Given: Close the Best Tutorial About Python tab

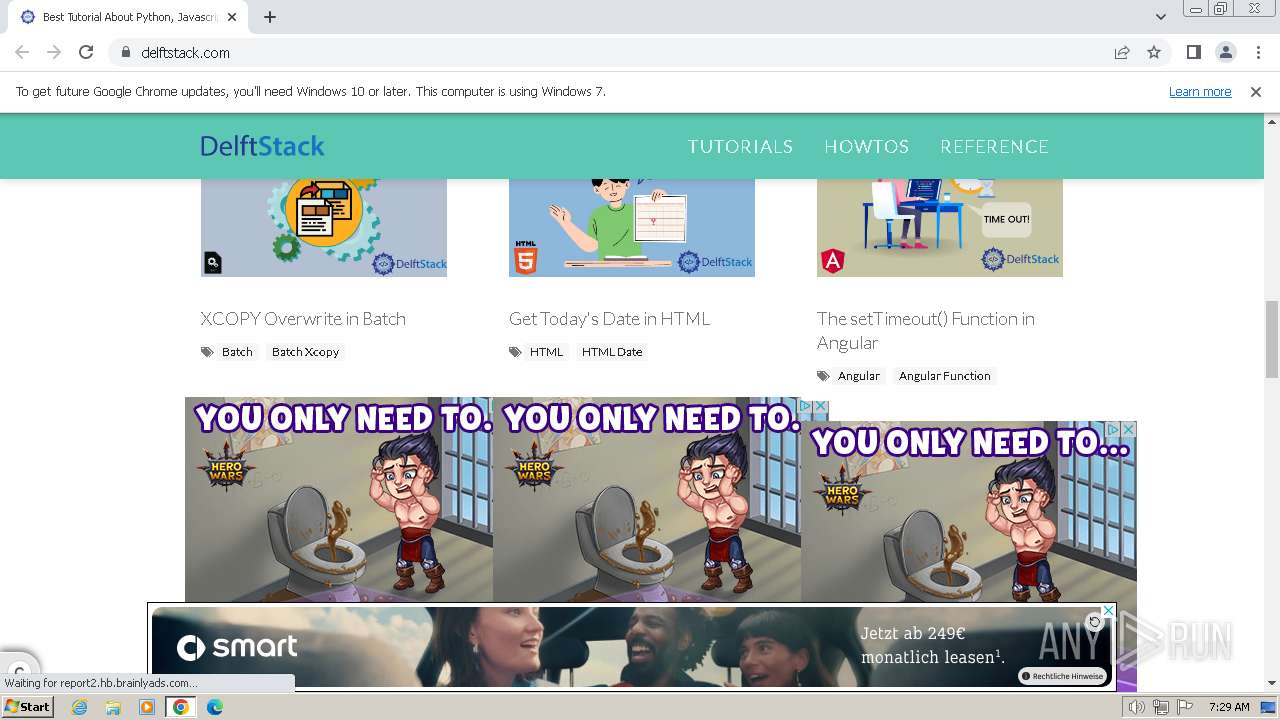Looking at the screenshot, I should click(x=232, y=17).
